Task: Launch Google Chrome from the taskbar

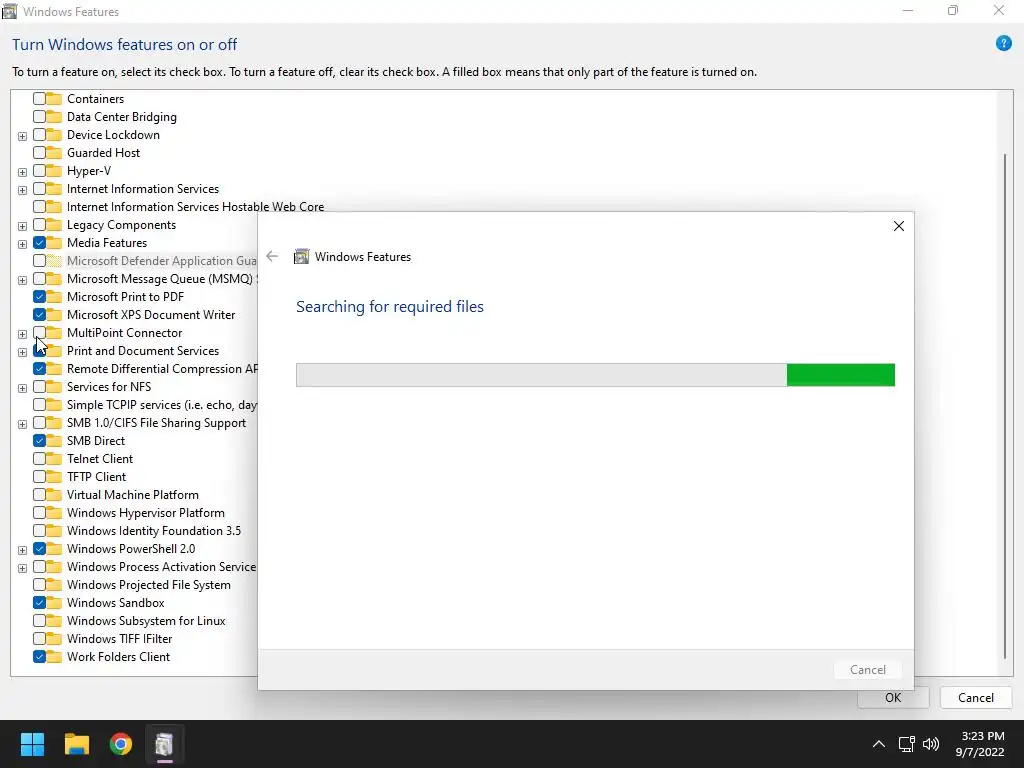Action: (121, 744)
